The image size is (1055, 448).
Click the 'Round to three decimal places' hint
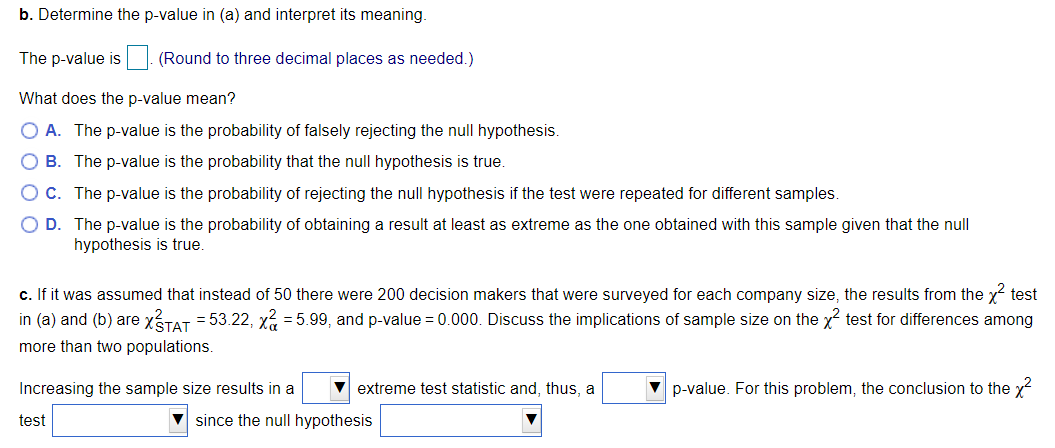[316, 58]
